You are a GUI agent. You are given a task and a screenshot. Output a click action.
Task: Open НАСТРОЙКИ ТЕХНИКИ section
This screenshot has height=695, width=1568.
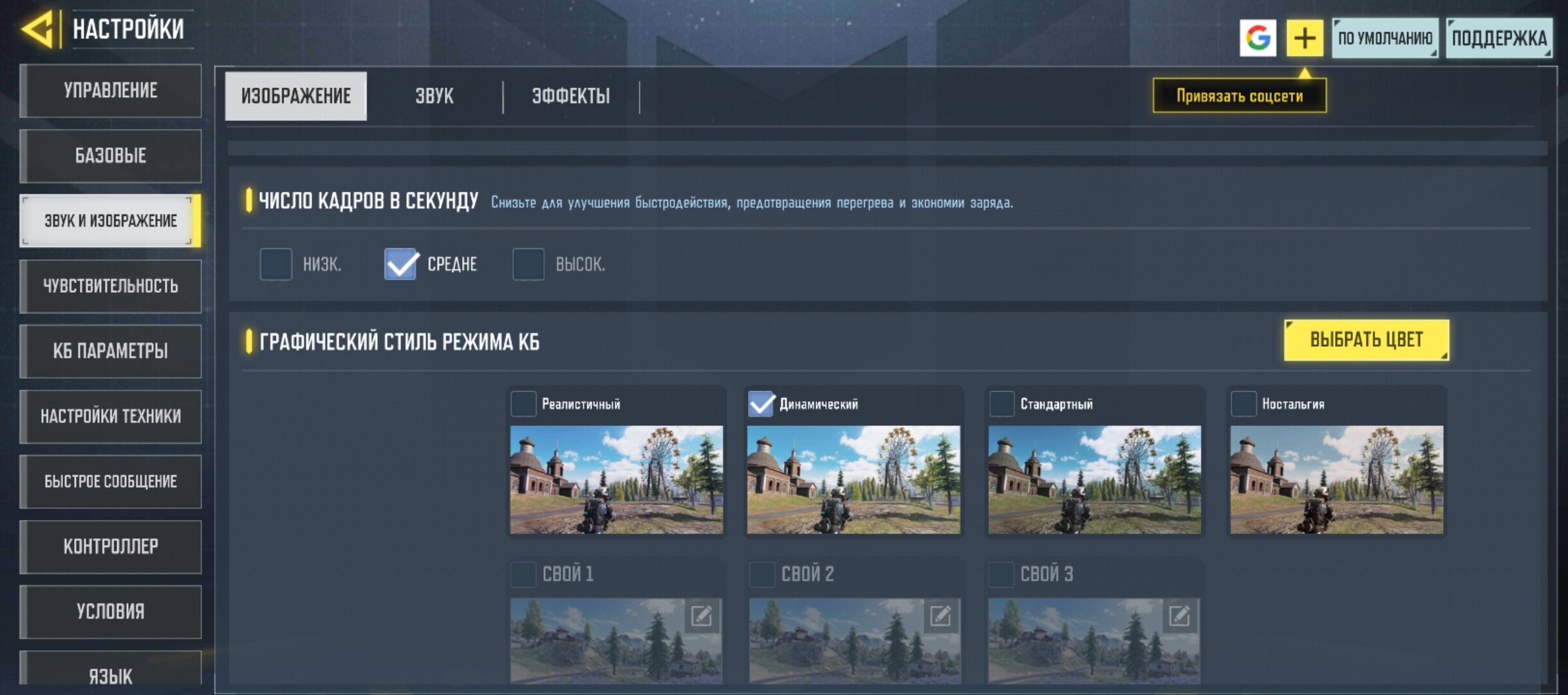click(x=110, y=416)
